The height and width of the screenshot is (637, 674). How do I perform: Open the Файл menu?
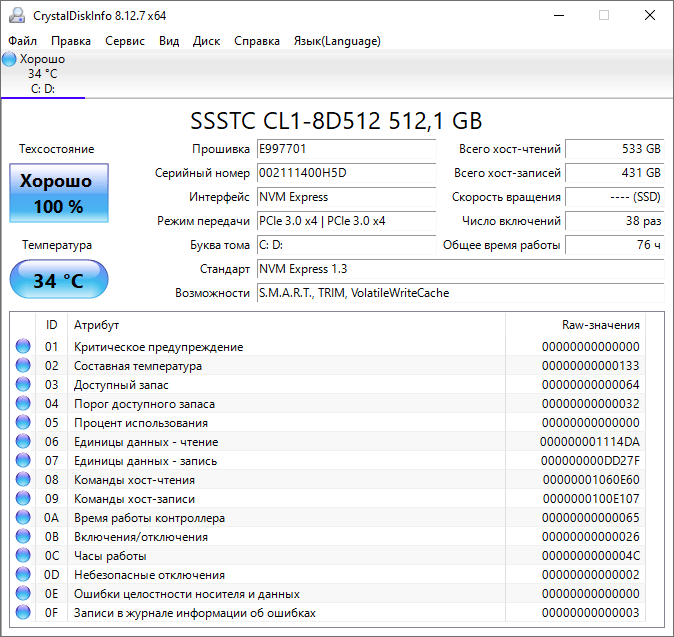[22, 41]
